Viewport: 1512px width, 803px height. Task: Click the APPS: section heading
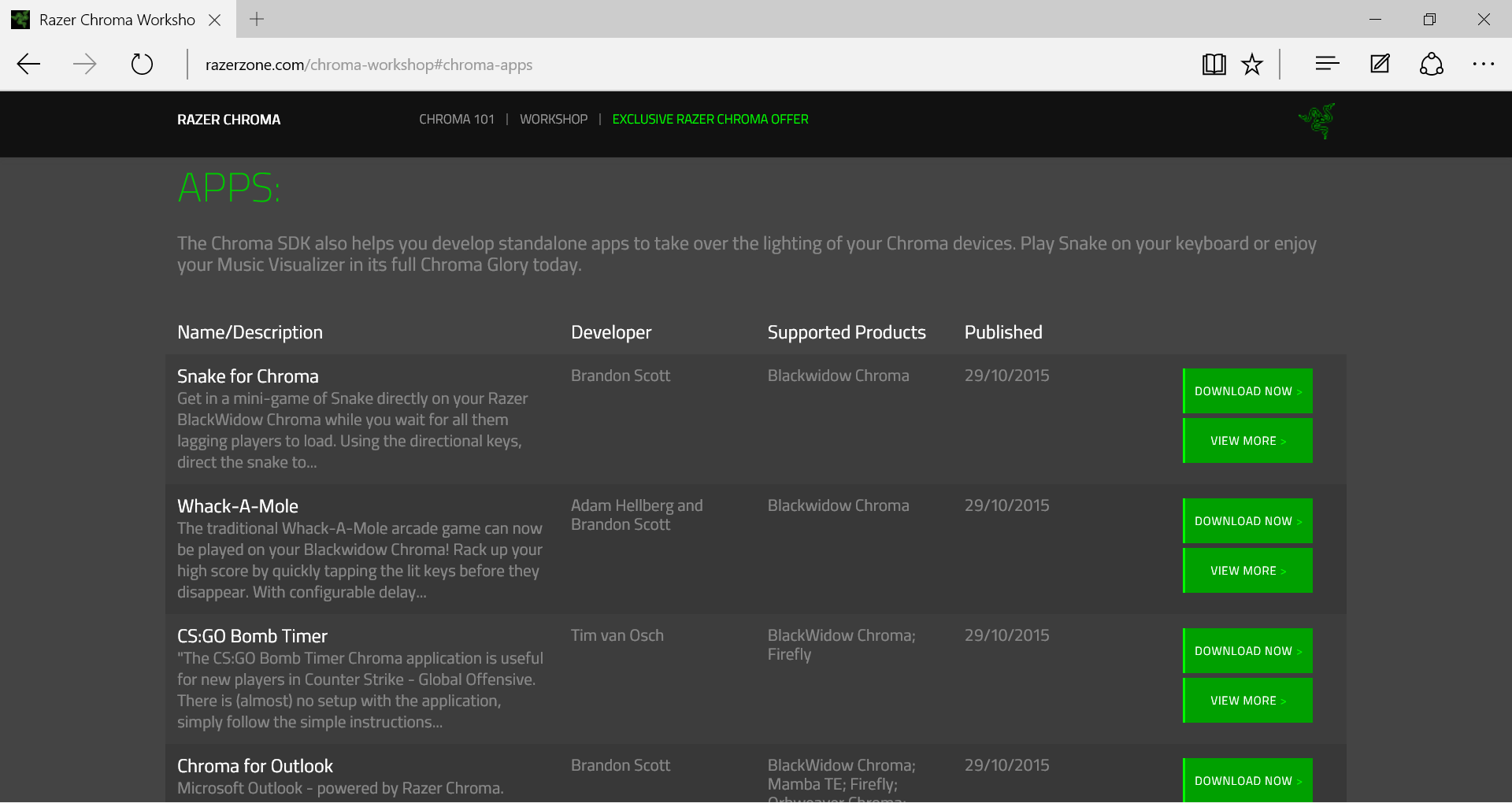click(229, 188)
